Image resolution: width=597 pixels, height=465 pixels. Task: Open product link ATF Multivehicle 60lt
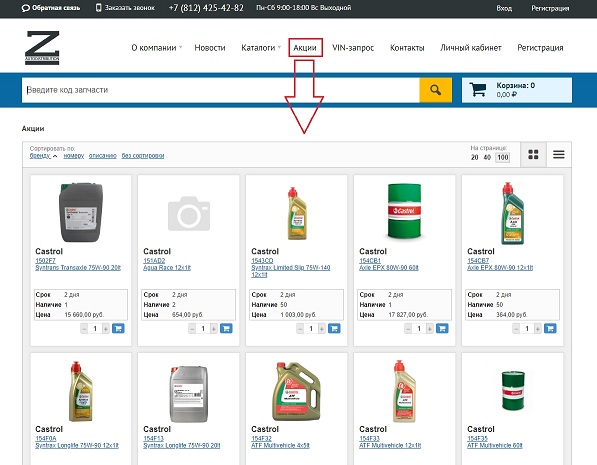(x=495, y=446)
